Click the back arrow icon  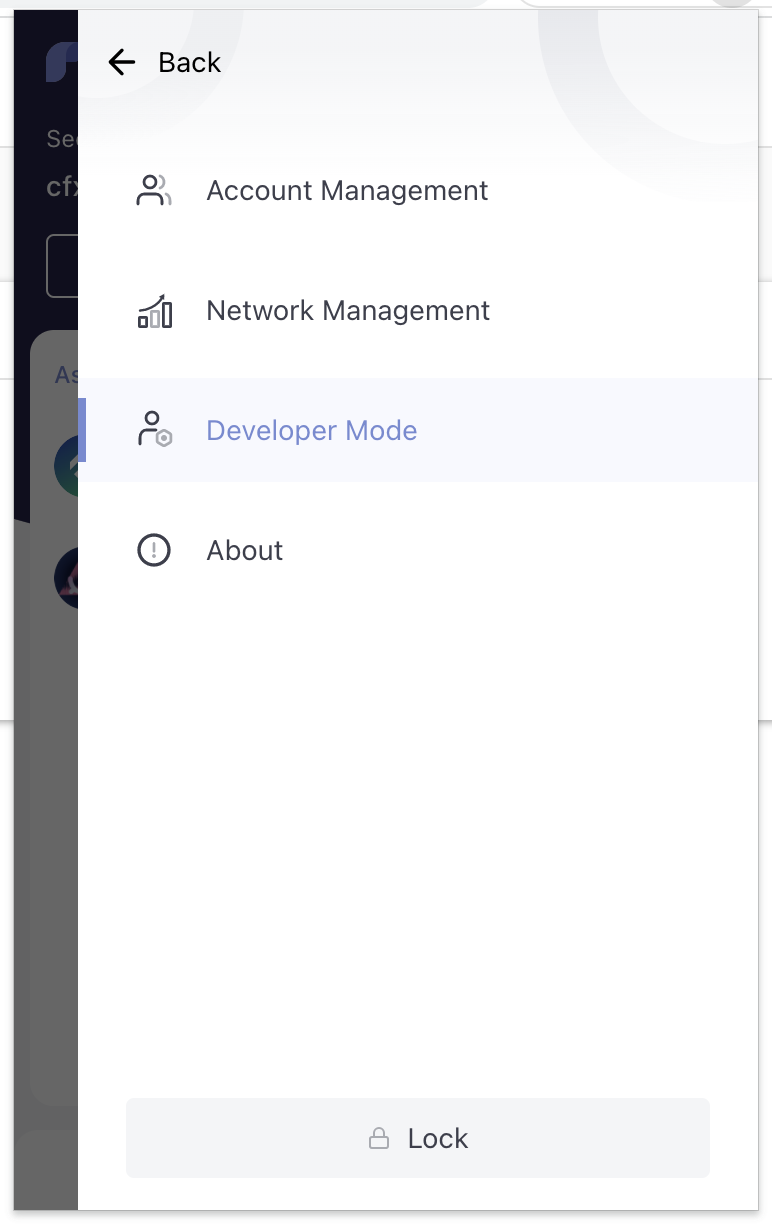(x=121, y=63)
